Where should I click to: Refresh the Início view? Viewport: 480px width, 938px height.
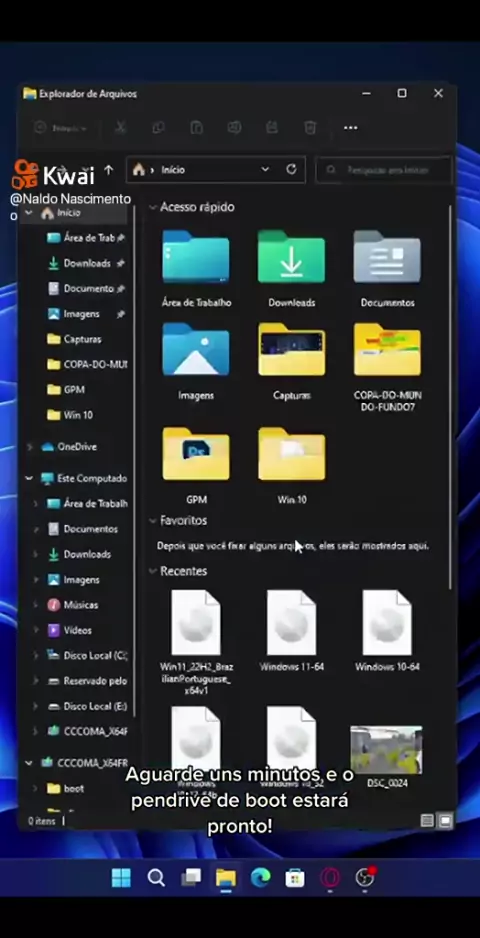(x=291, y=169)
